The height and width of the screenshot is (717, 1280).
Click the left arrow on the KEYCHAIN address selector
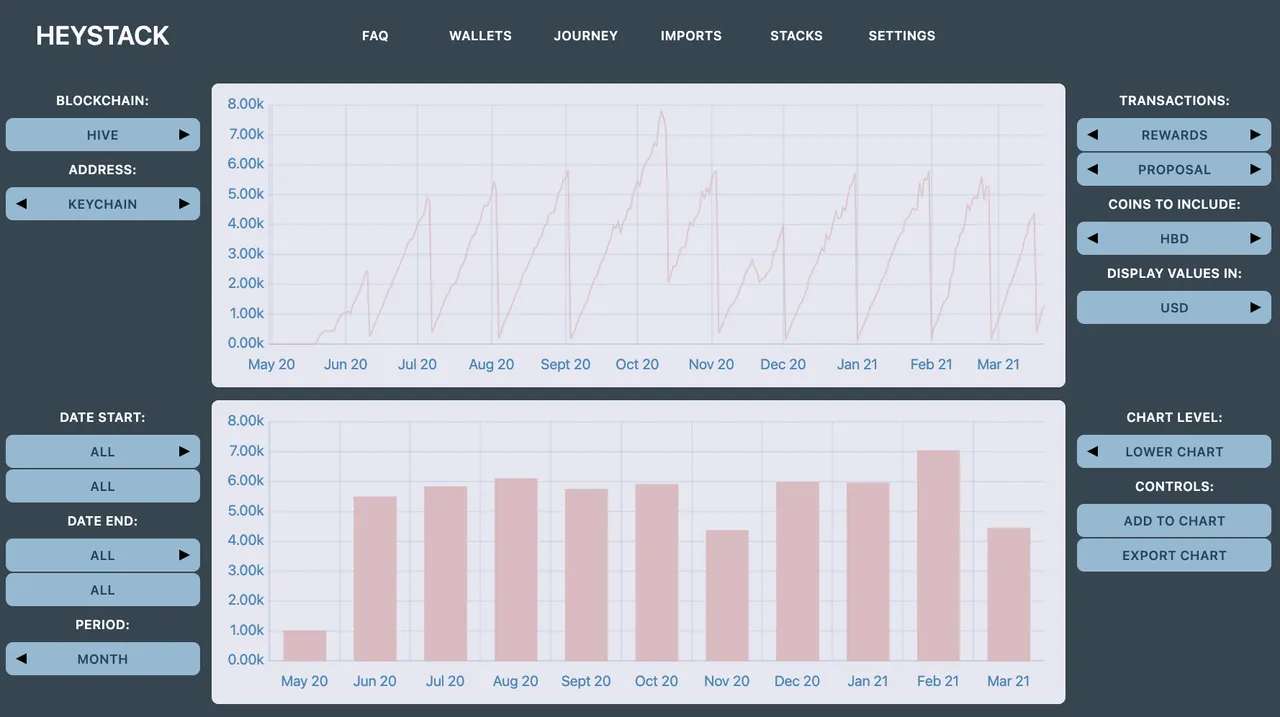[x=22, y=204]
